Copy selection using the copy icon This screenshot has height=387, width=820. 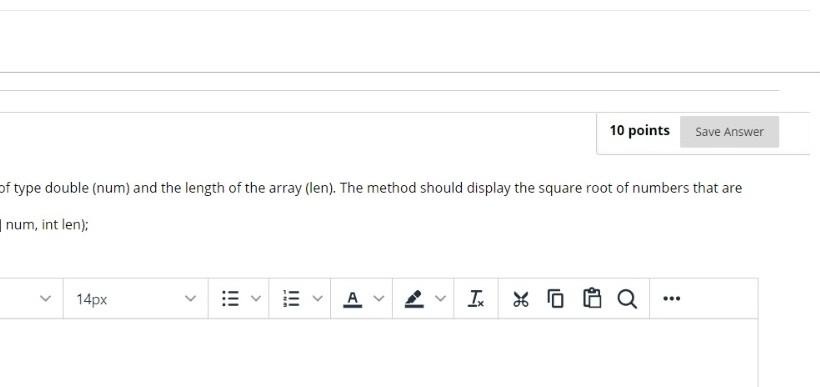(556, 299)
